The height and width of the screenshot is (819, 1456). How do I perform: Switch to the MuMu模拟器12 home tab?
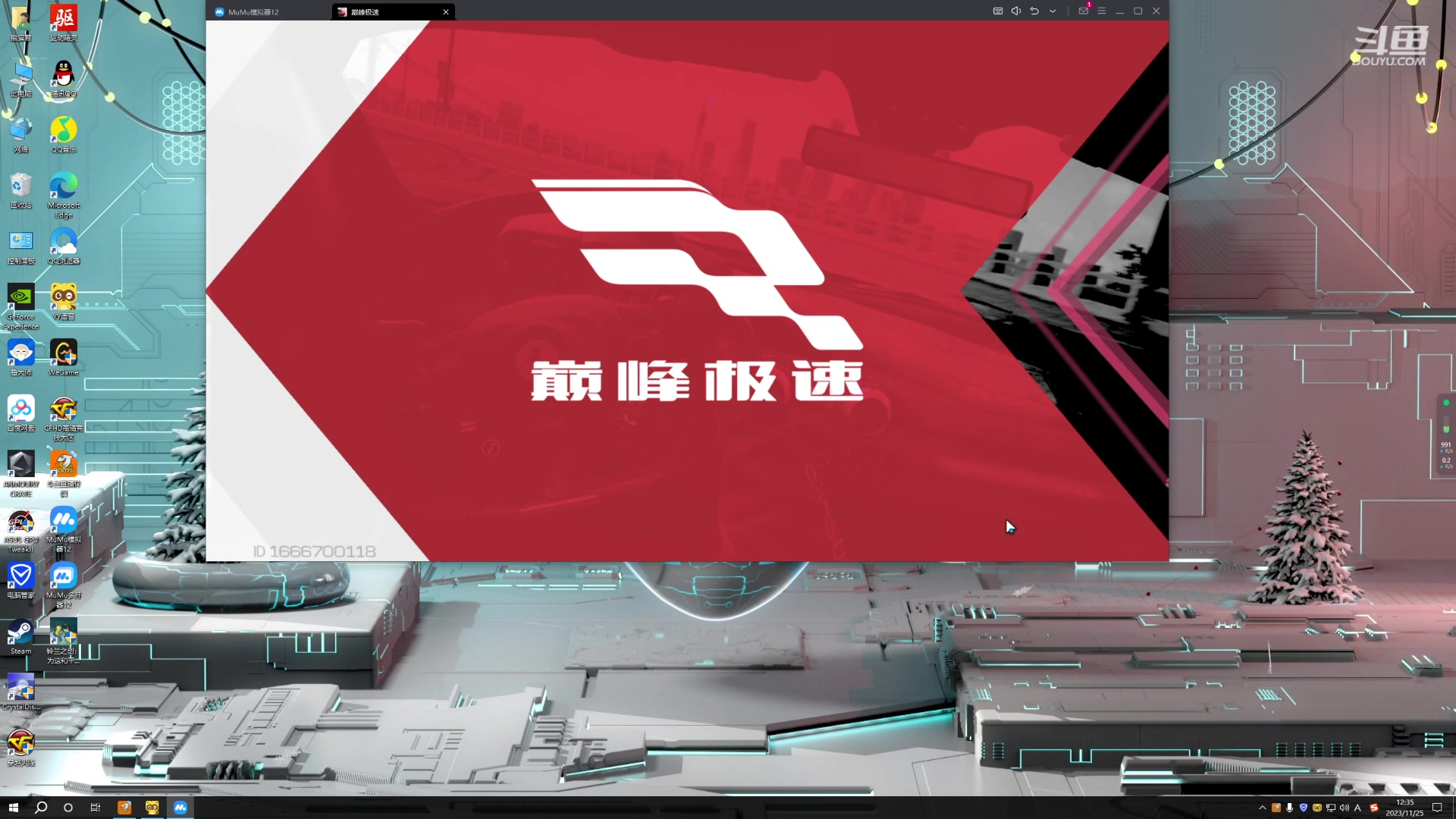click(x=269, y=12)
